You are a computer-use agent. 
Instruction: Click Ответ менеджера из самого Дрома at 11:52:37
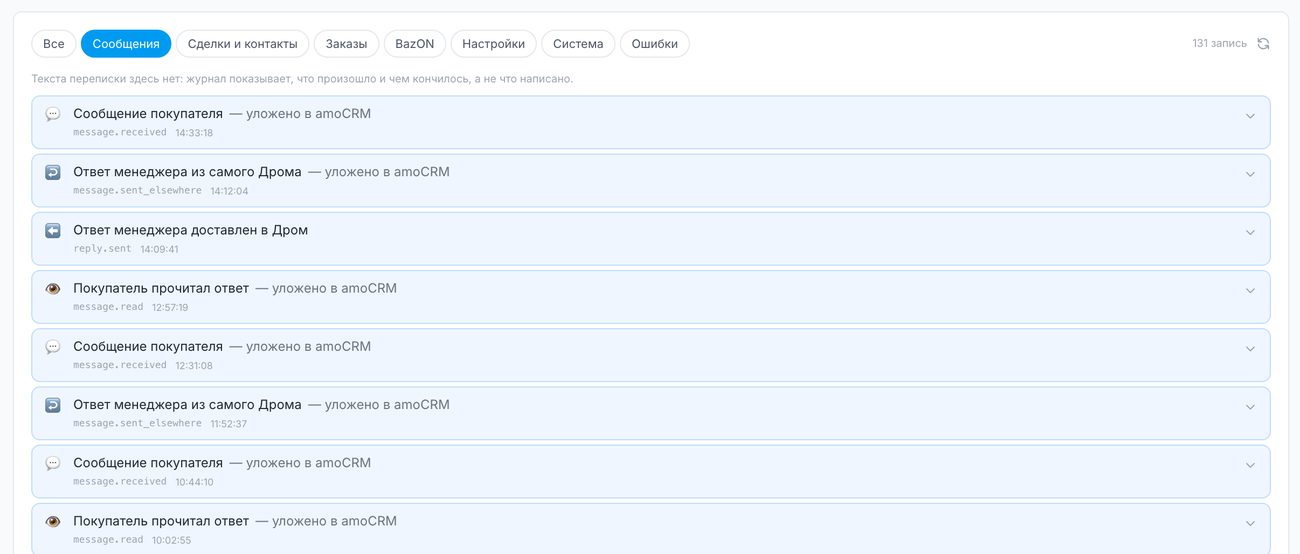(187, 405)
